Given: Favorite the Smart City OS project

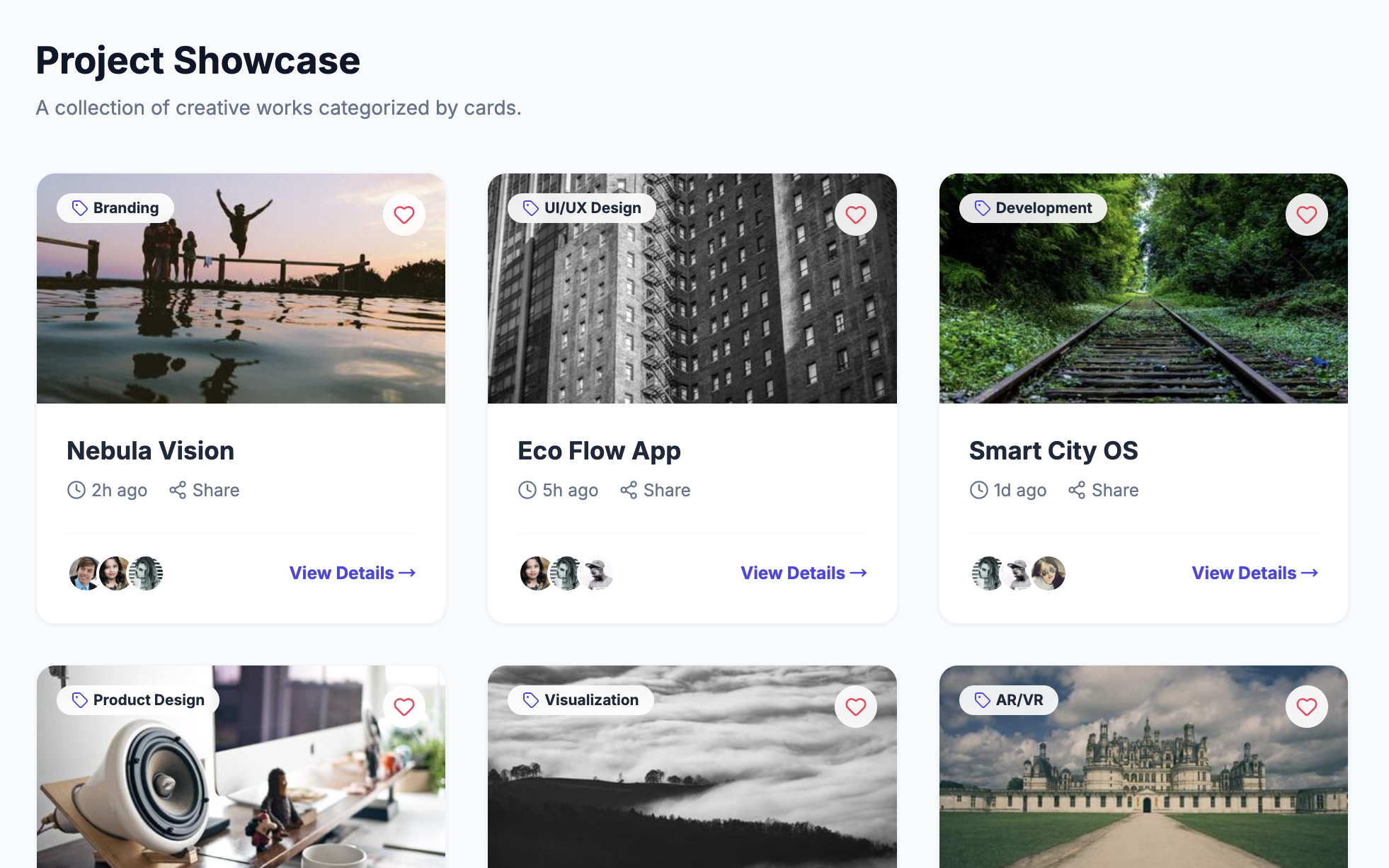Looking at the screenshot, I should coord(1306,215).
